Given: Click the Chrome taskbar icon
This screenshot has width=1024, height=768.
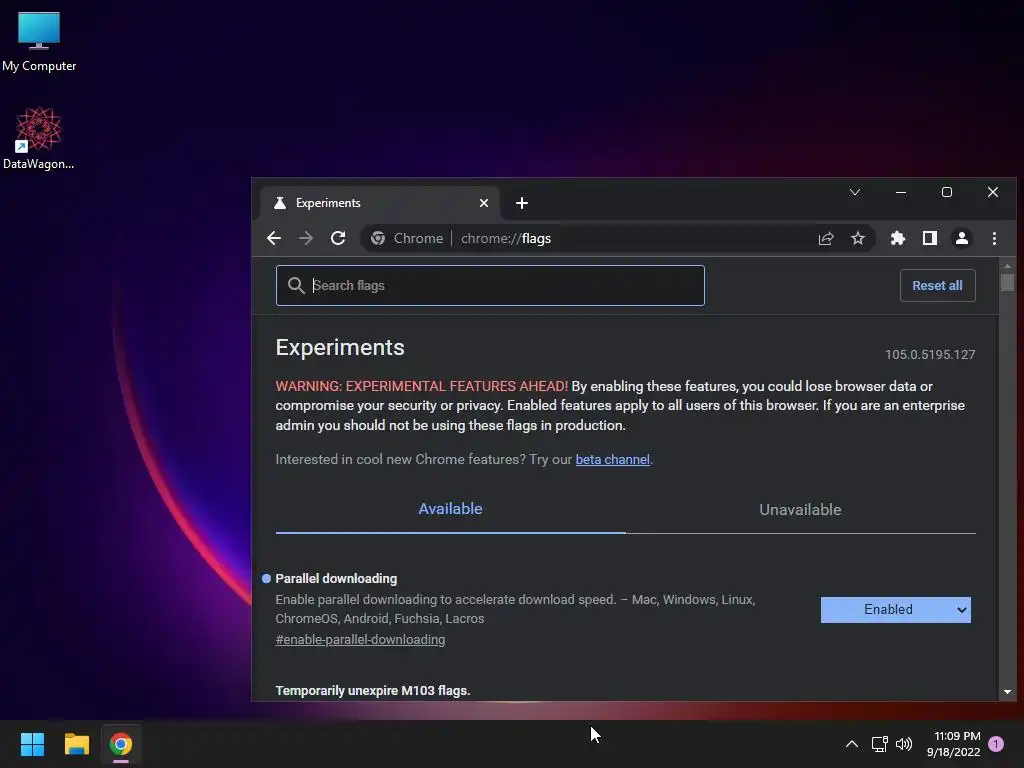Looking at the screenshot, I should [x=120, y=744].
